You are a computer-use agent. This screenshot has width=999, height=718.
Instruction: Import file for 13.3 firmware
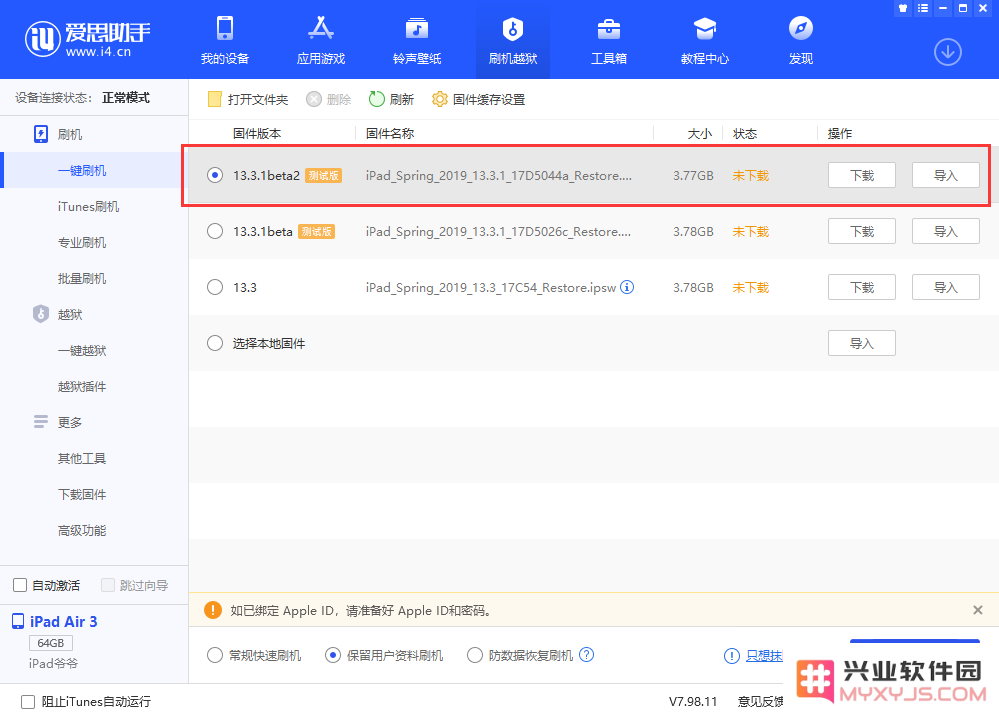click(x=945, y=287)
